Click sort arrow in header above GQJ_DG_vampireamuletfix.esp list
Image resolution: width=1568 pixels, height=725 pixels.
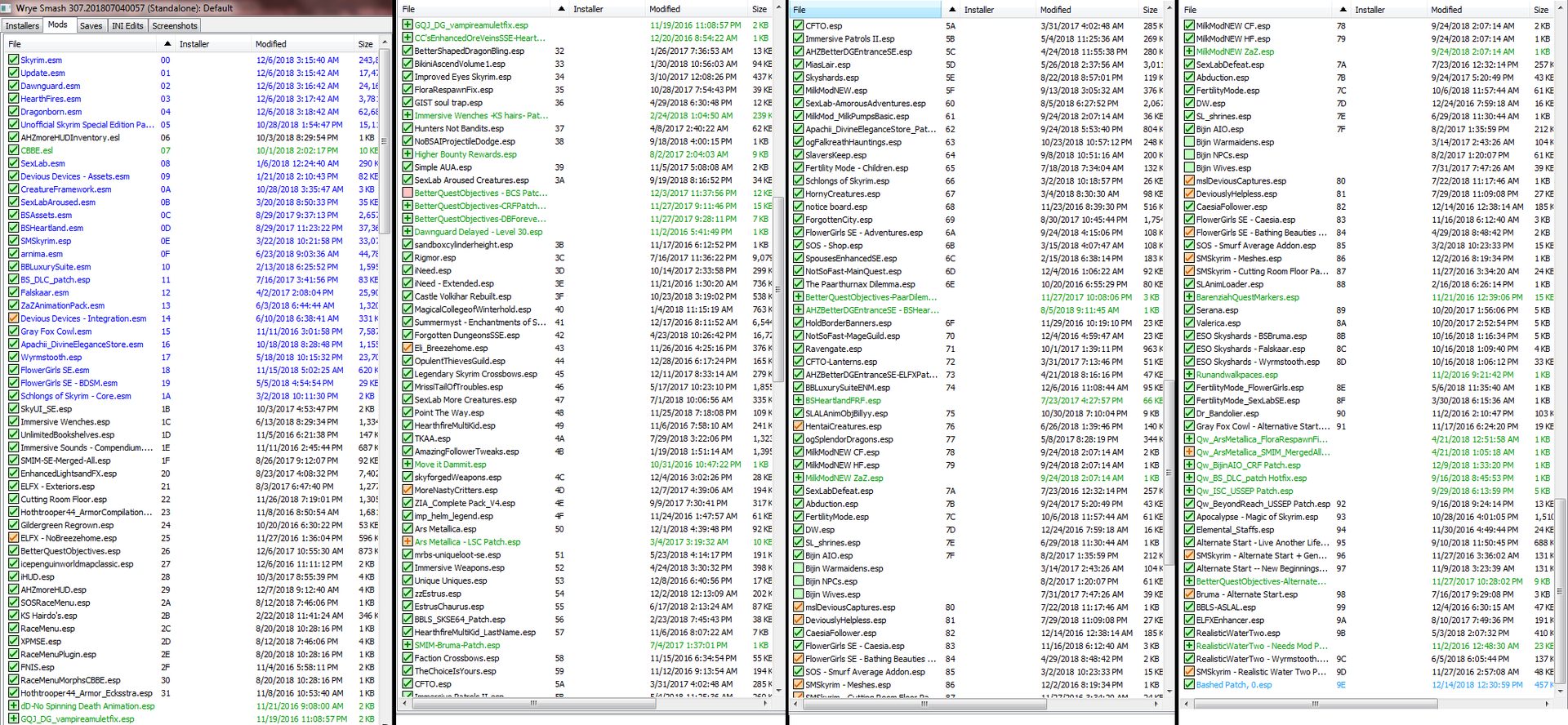pyautogui.click(x=561, y=9)
